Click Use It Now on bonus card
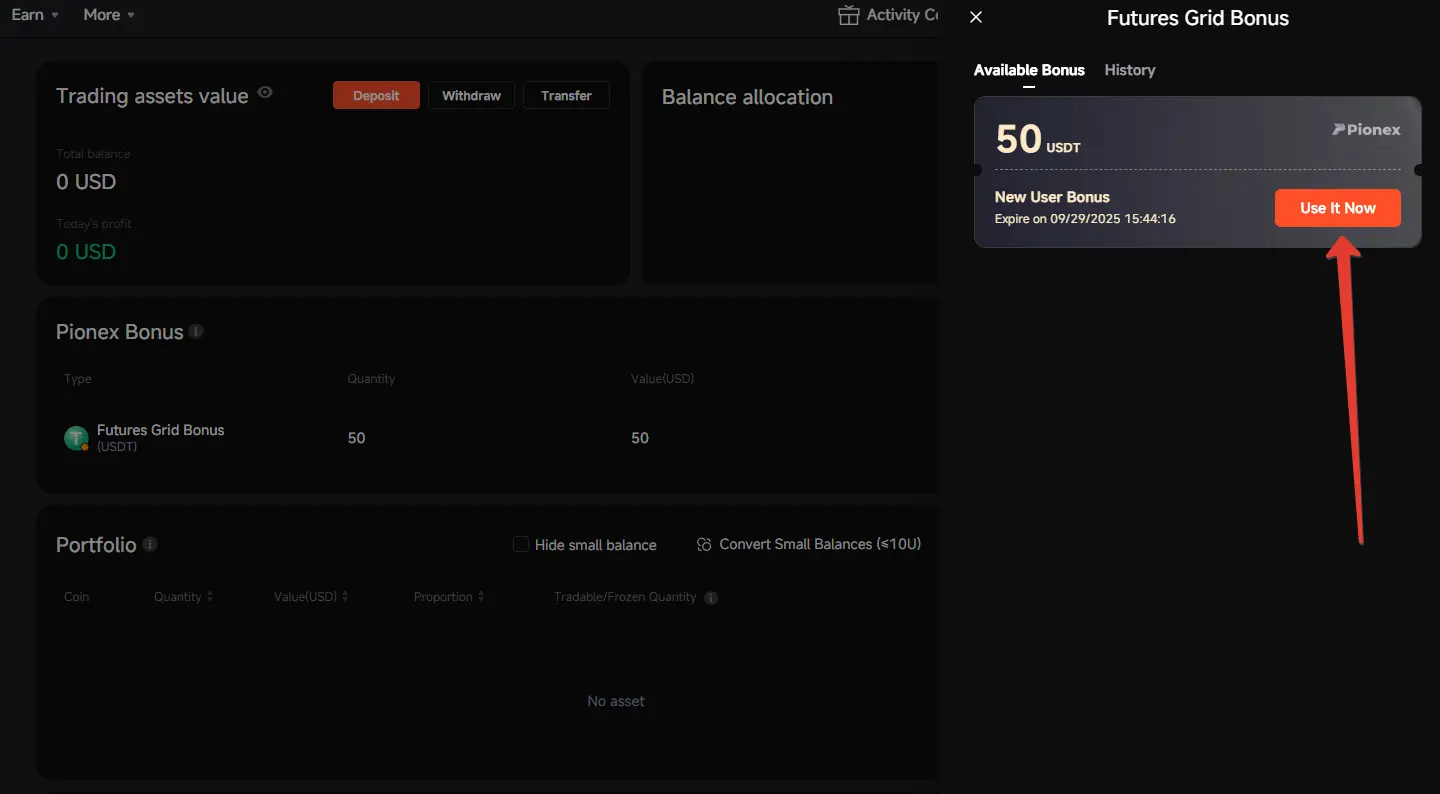1440x794 pixels. click(1338, 208)
